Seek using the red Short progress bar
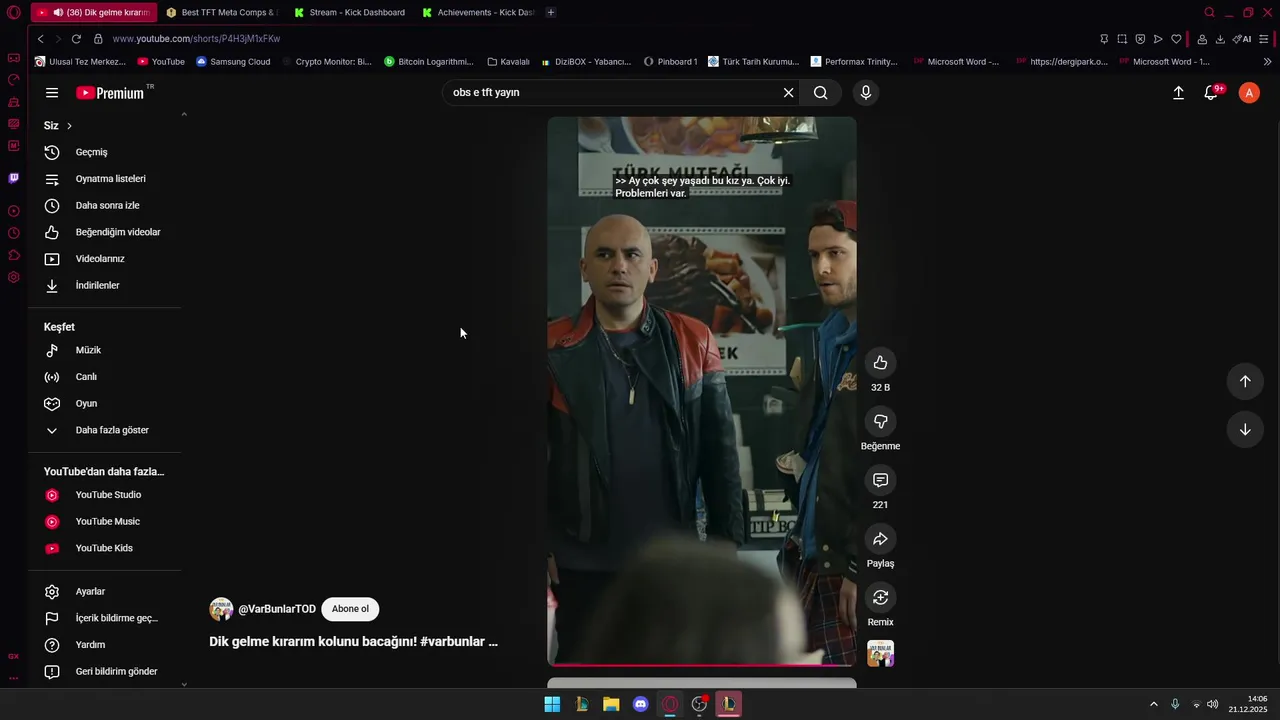 [x=702, y=664]
